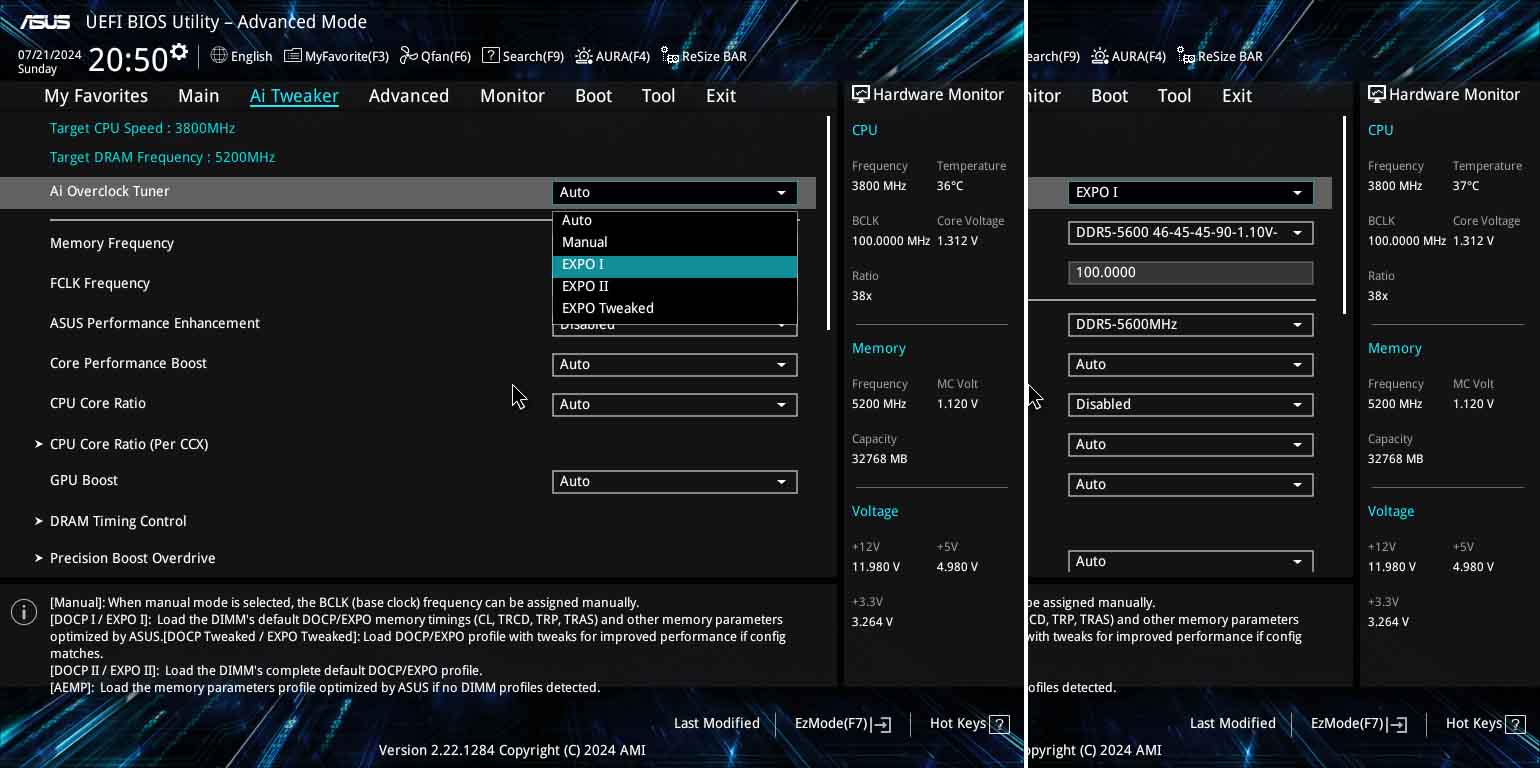Screen dimensions: 1540x768
Task: Open the Boot tab in the left screenshot
Action: click(593, 95)
